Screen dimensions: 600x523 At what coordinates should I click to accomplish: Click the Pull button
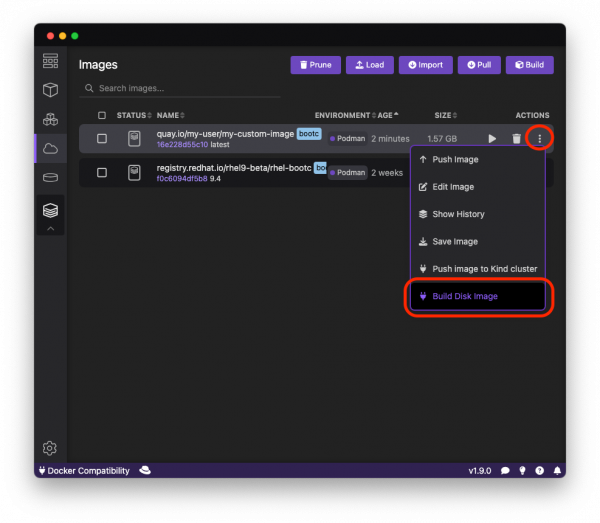[479, 65]
